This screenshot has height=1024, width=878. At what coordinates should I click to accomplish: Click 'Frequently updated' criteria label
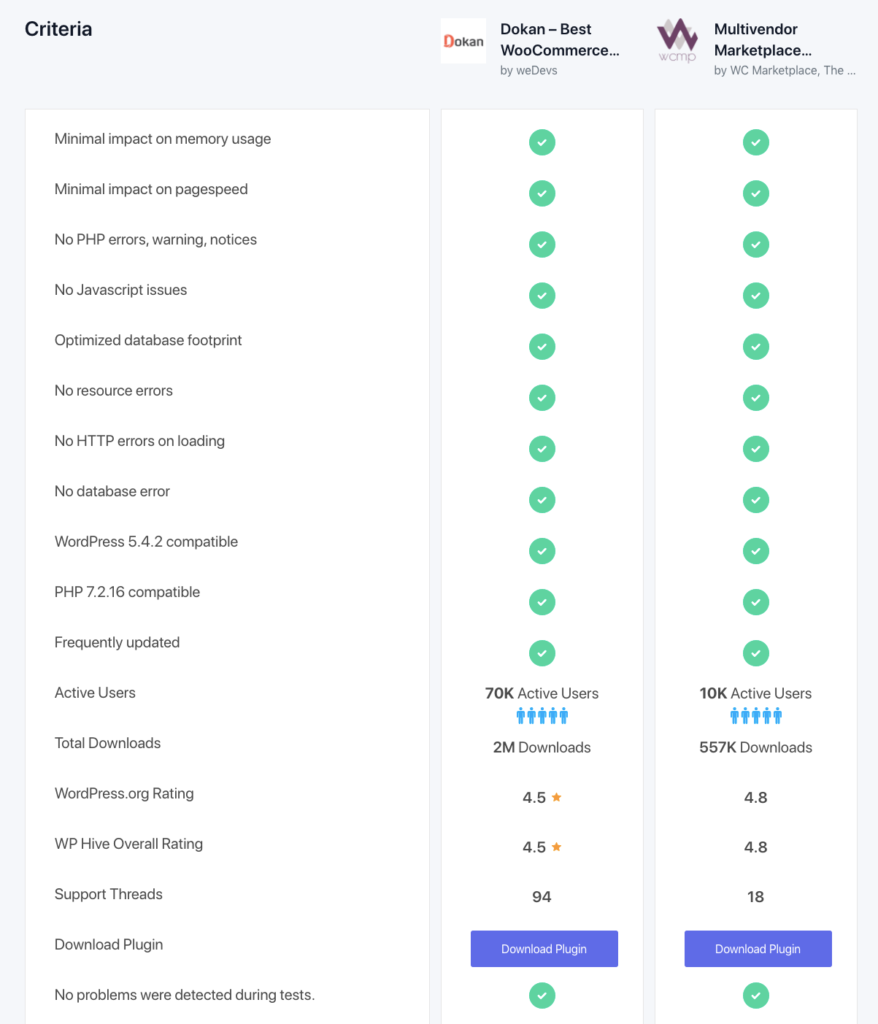(x=117, y=643)
